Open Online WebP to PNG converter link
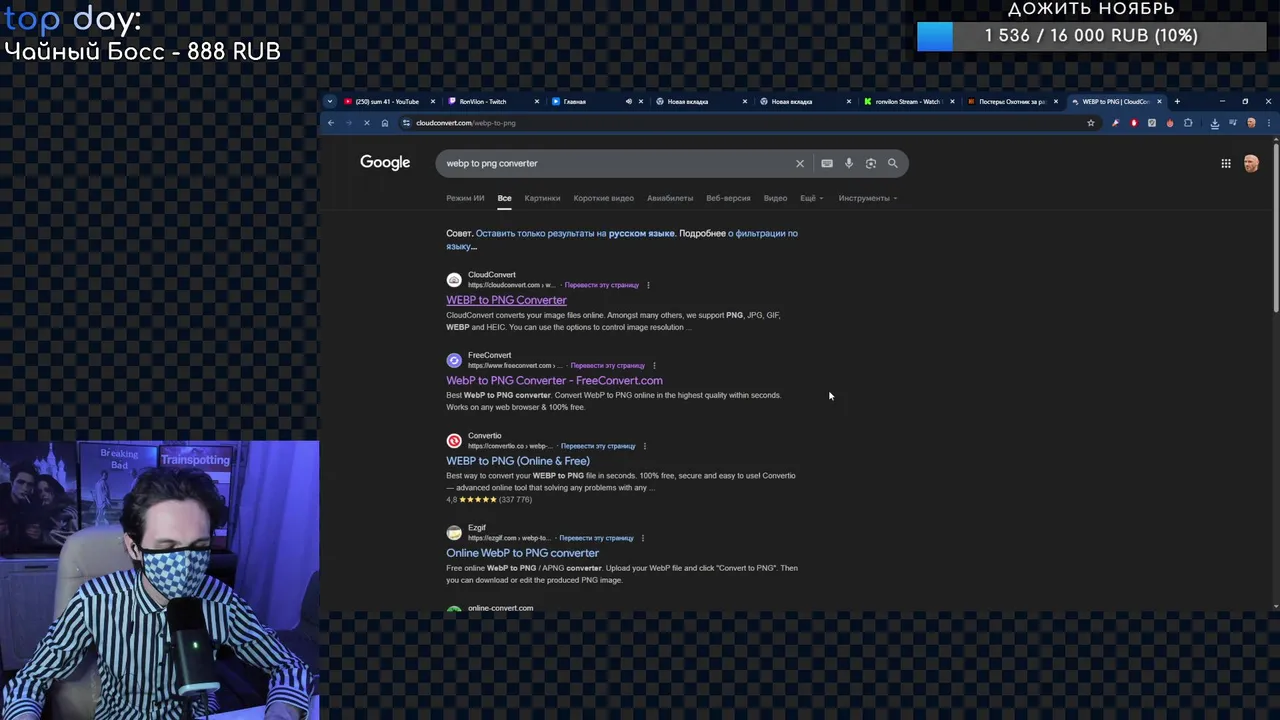Screen dimensions: 1280x720 [x=522, y=553]
